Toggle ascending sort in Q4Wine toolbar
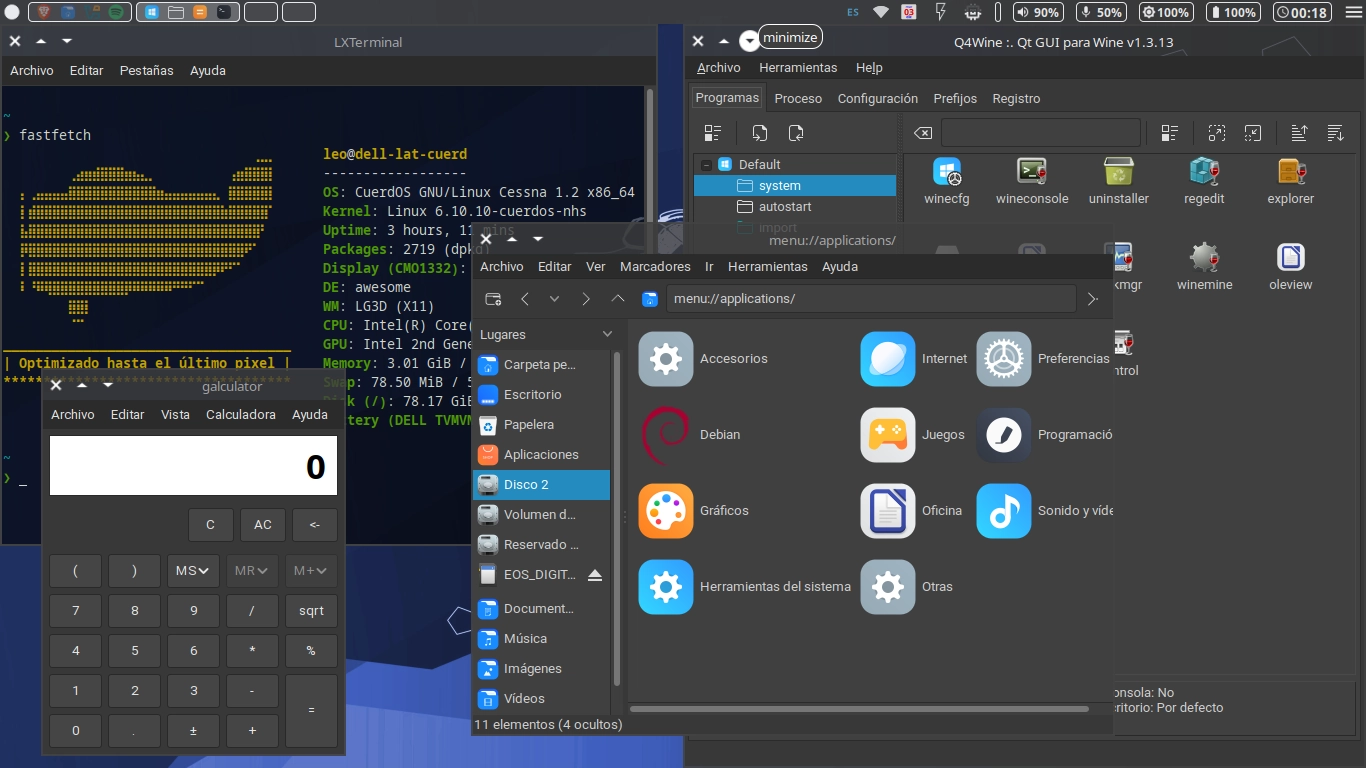 pos(1298,132)
